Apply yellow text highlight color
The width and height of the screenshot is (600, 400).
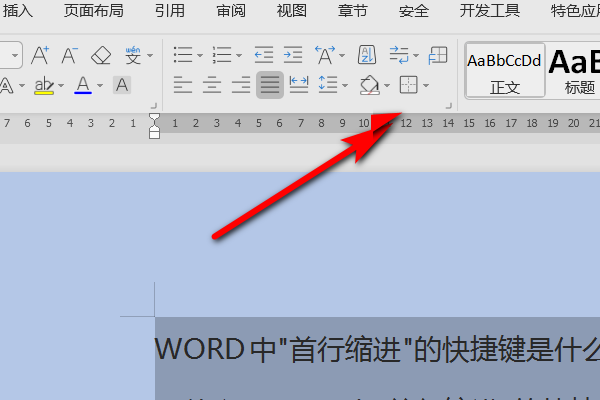44,85
